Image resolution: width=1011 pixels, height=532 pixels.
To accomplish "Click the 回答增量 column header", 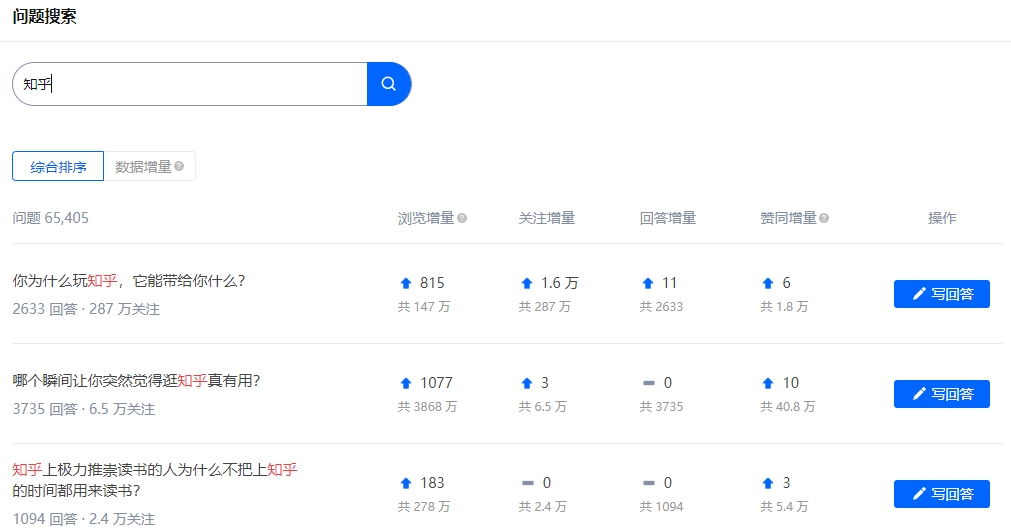I will pyautogui.click(x=668, y=218).
